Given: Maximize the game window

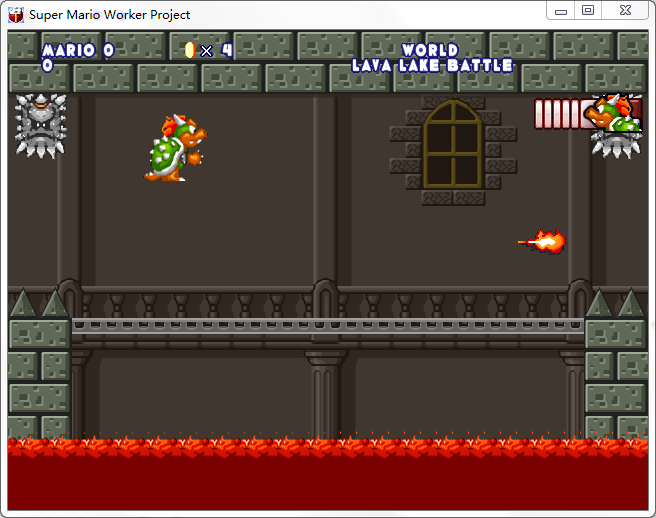Looking at the screenshot, I should [x=588, y=10].
